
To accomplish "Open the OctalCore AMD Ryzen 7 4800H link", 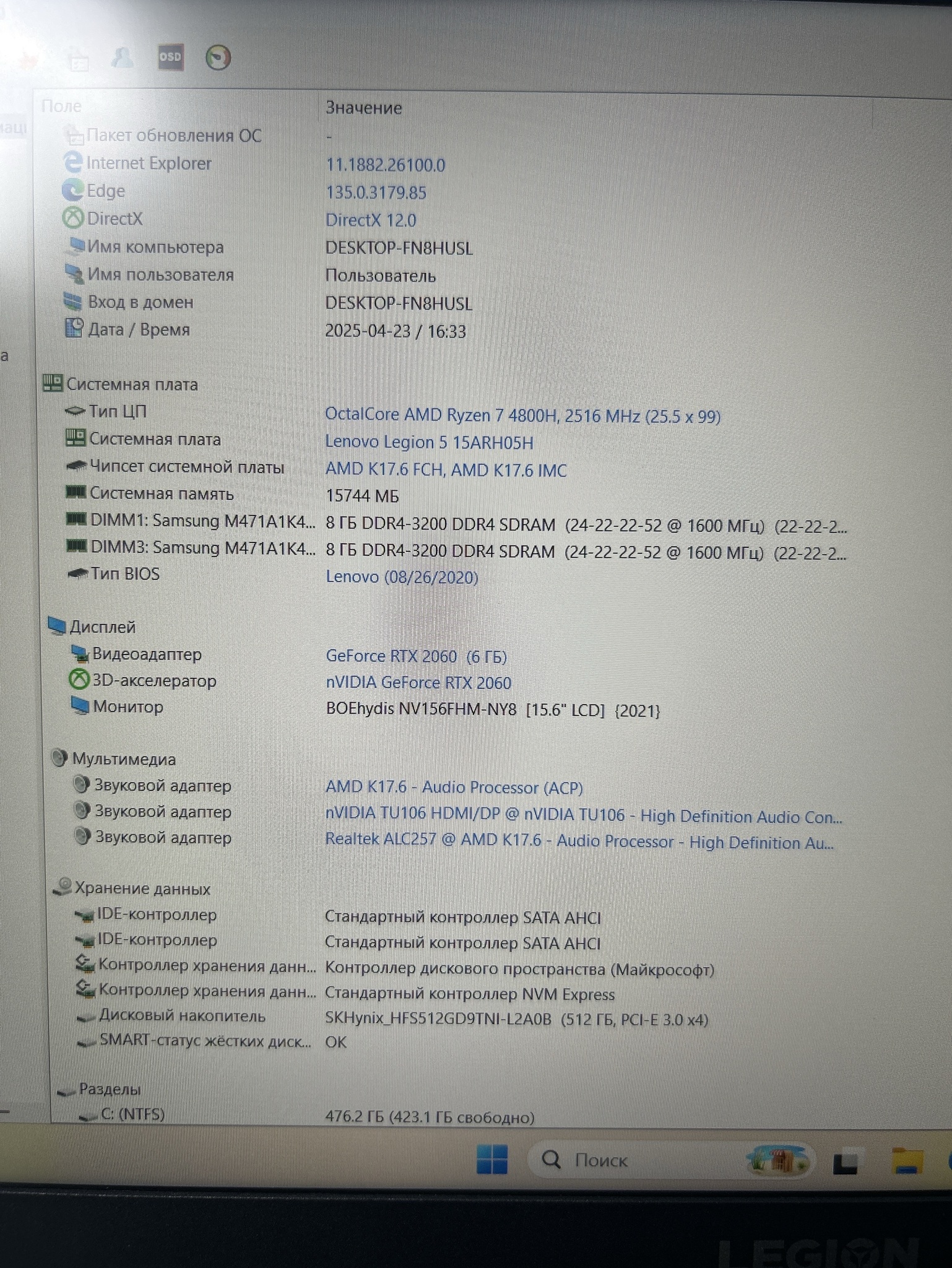I will tap(523, 415).
